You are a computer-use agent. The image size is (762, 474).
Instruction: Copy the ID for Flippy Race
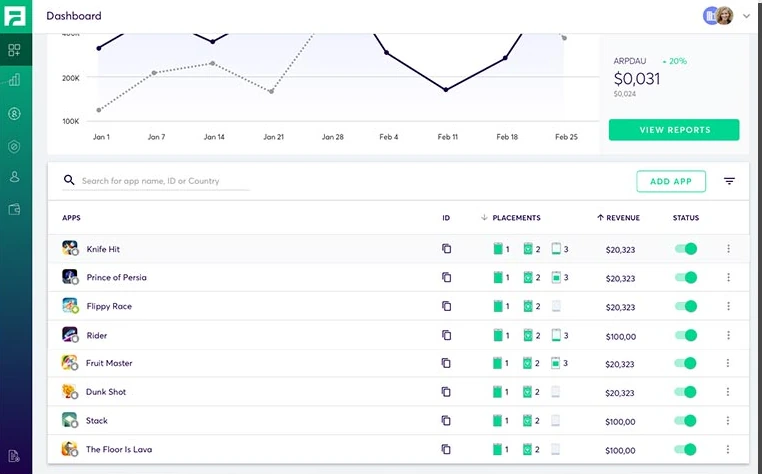[x=446, y=306]
